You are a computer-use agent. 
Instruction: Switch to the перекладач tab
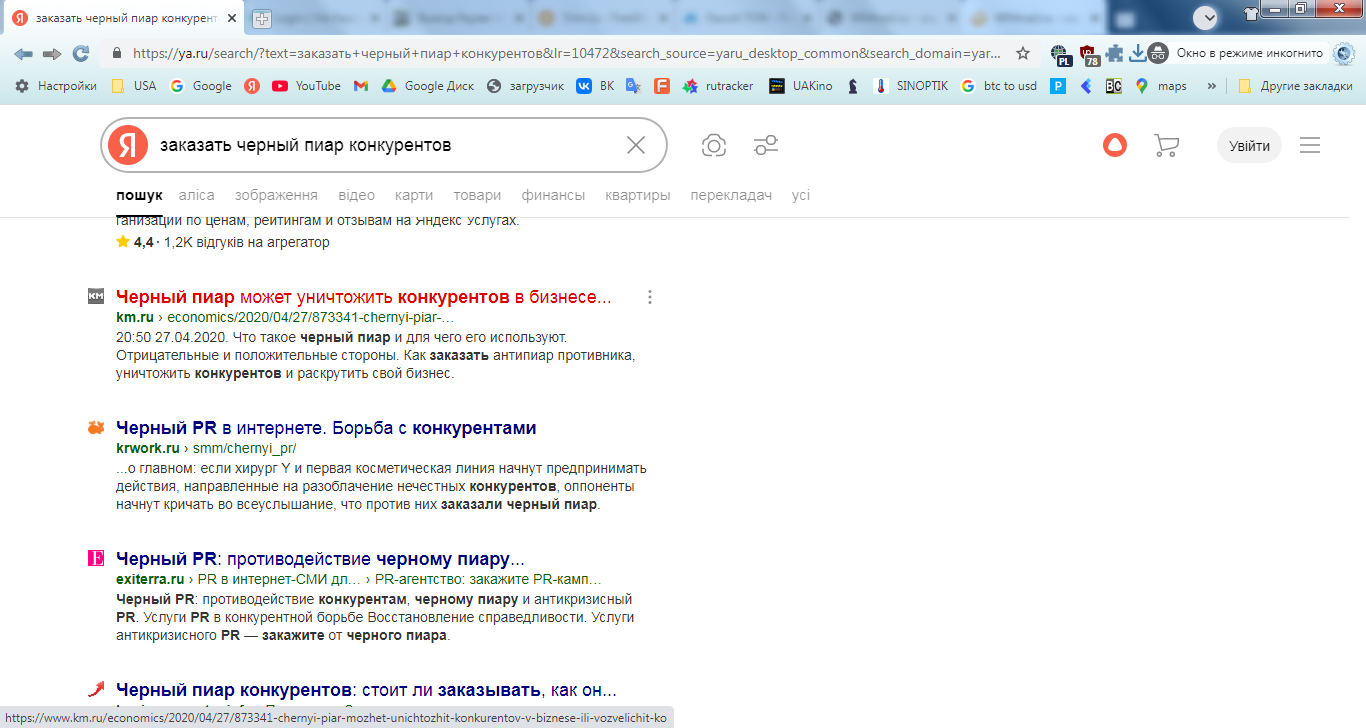(x=731, y=196)
